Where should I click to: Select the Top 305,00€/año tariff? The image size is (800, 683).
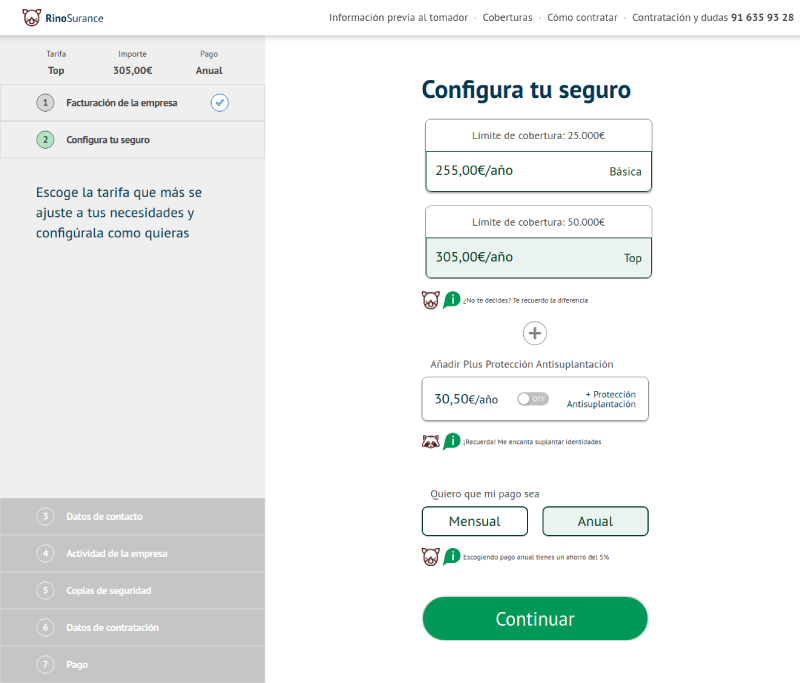click(x=538, y=258)
